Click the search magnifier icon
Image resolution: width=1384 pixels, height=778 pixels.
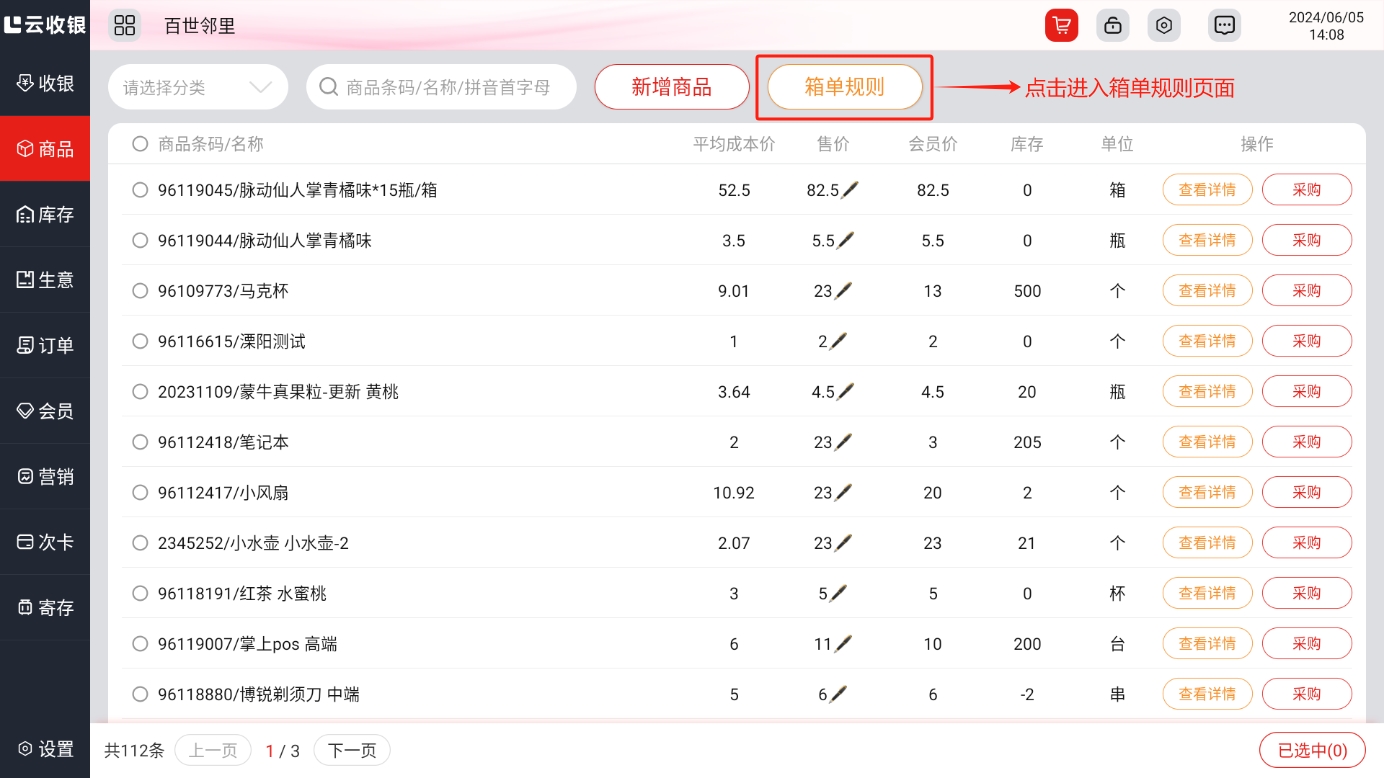[x=328, y=87]
